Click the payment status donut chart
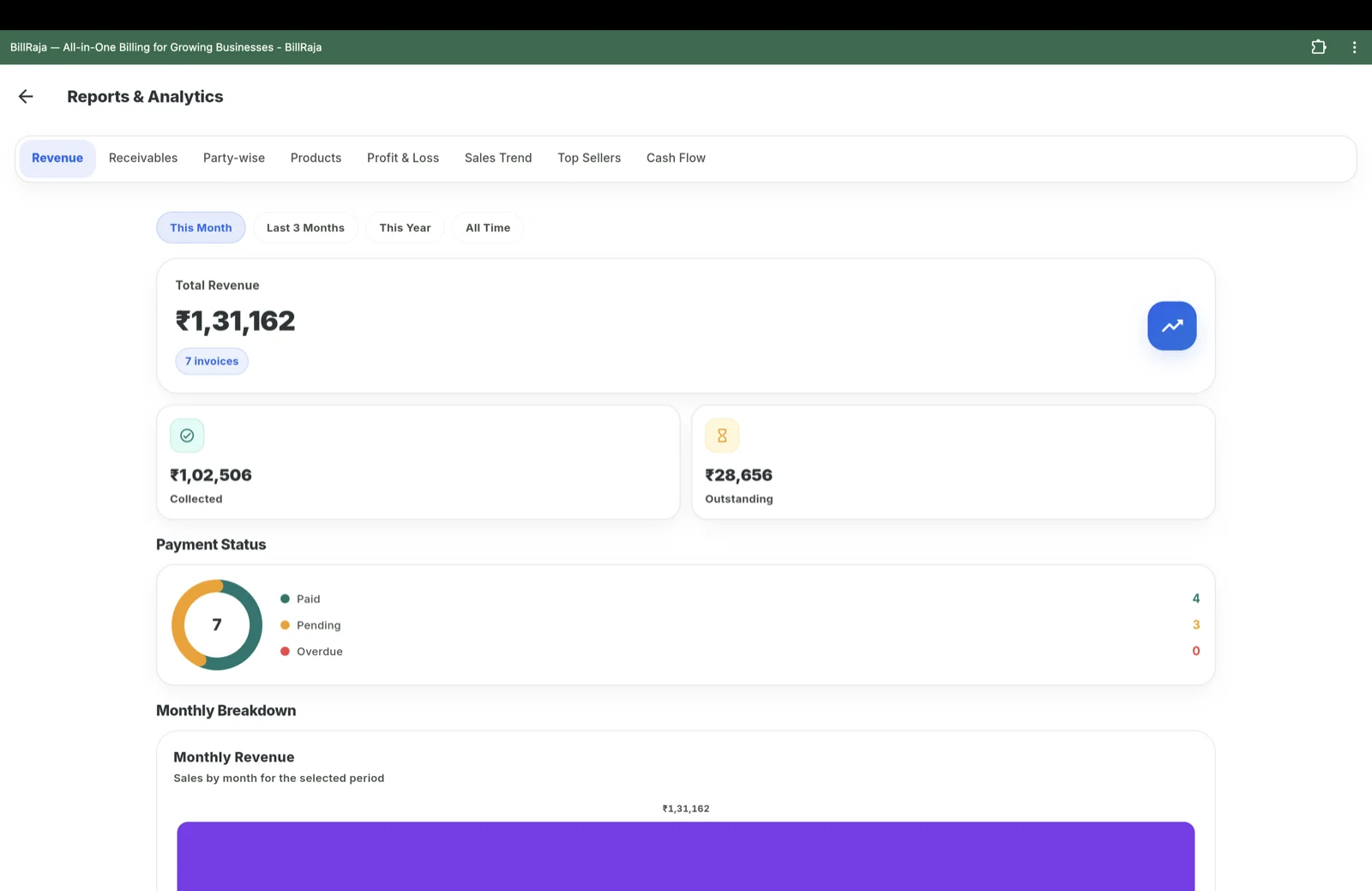 tap(217, 625)
